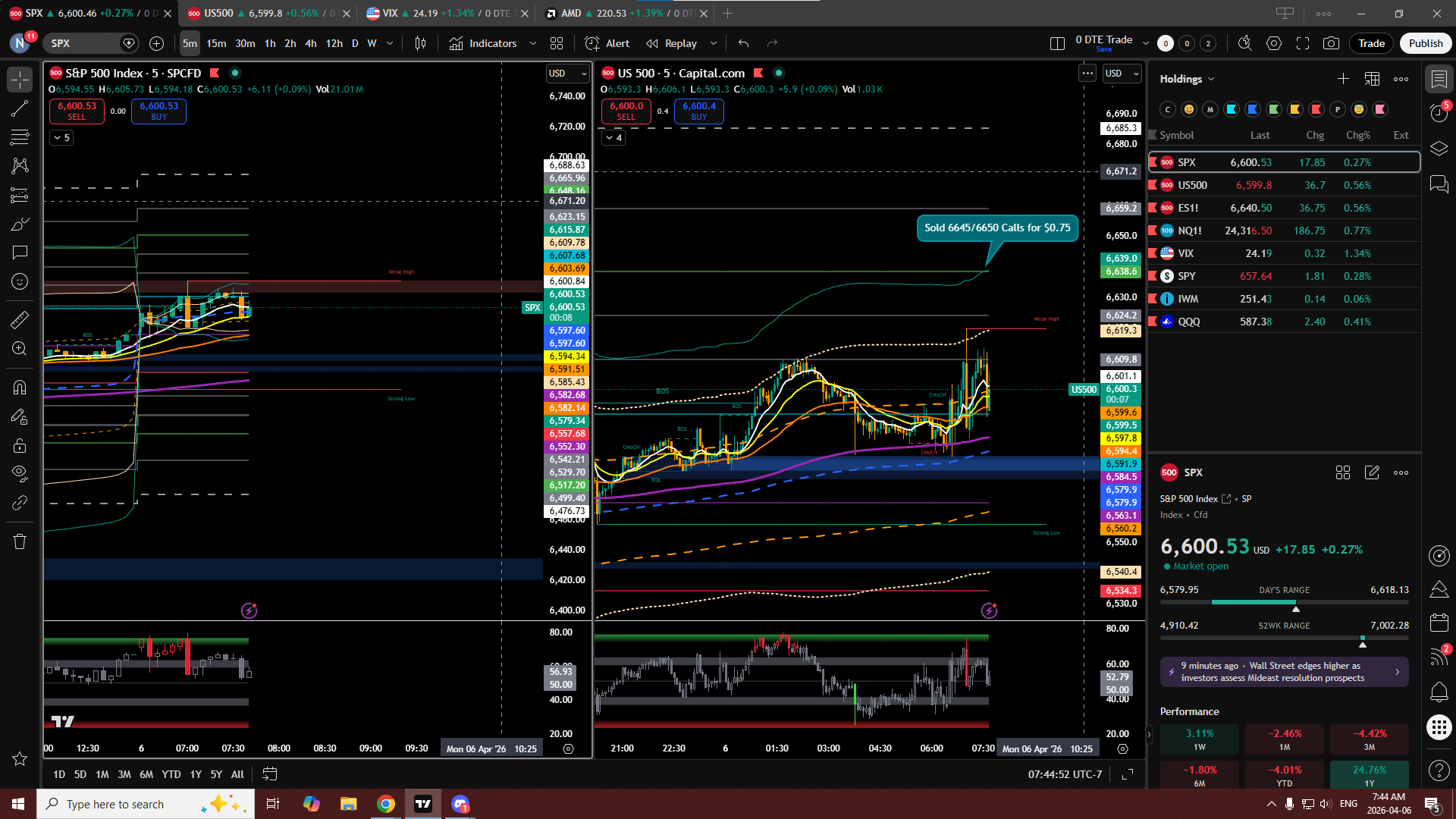Open the Wall Street edges higher news link
This screenshot has width=1456, height=819.
pos(1283,672)
